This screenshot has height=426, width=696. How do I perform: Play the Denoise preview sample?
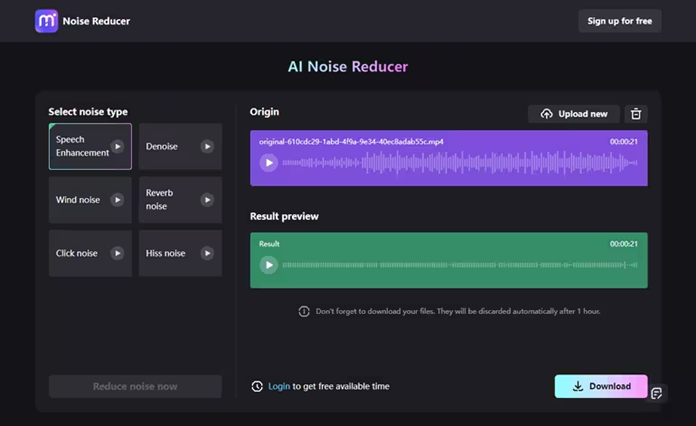(x=207, y=147)
